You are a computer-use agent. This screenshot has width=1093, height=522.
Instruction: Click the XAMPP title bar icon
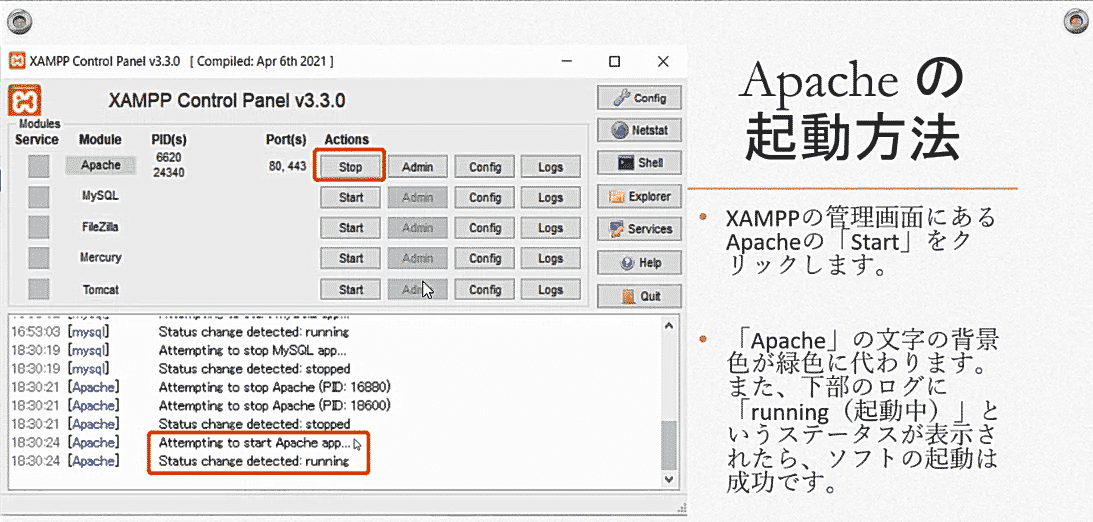point(17,61)
